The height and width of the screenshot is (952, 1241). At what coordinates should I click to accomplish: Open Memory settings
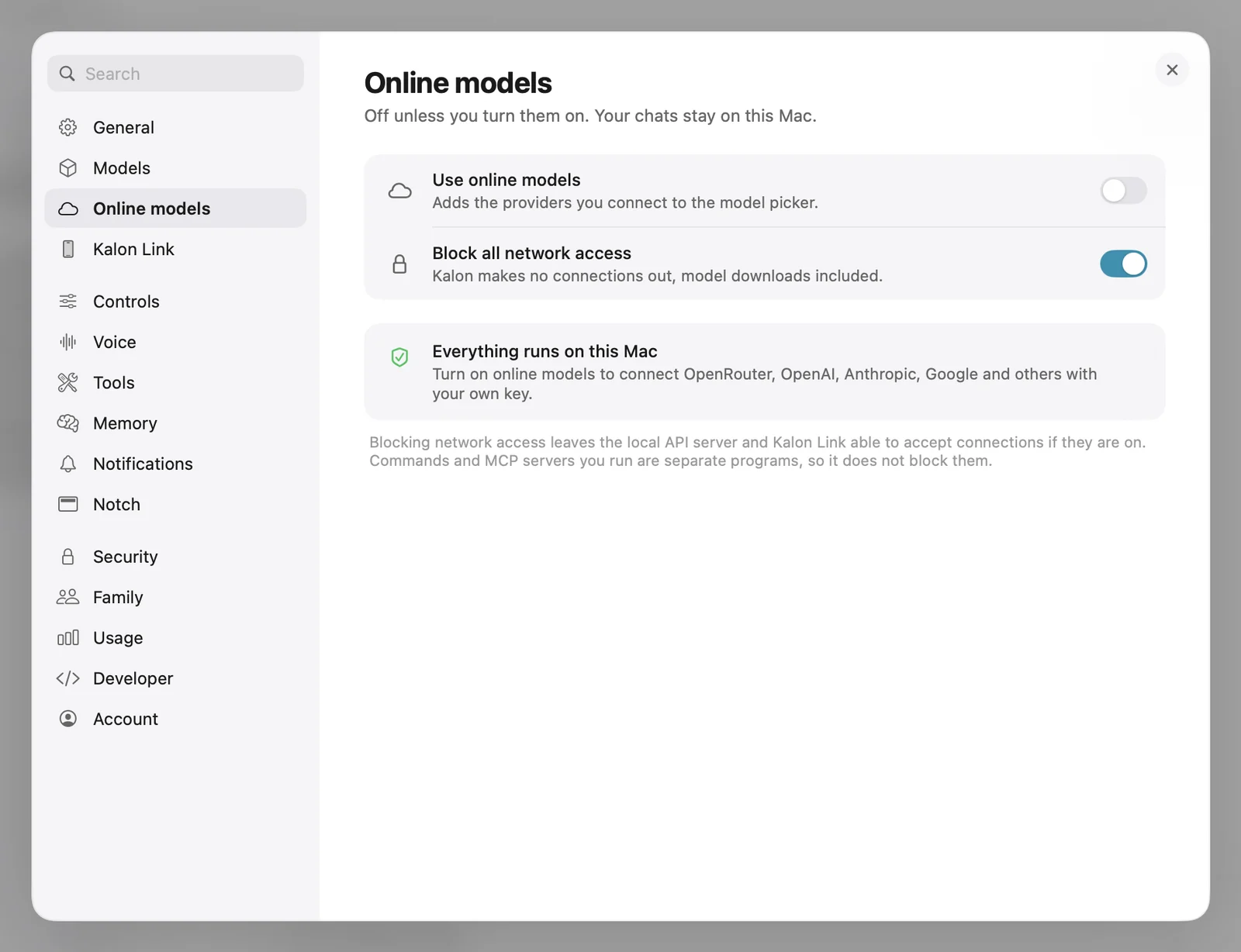pyautogui.click(x=175, y=423)
